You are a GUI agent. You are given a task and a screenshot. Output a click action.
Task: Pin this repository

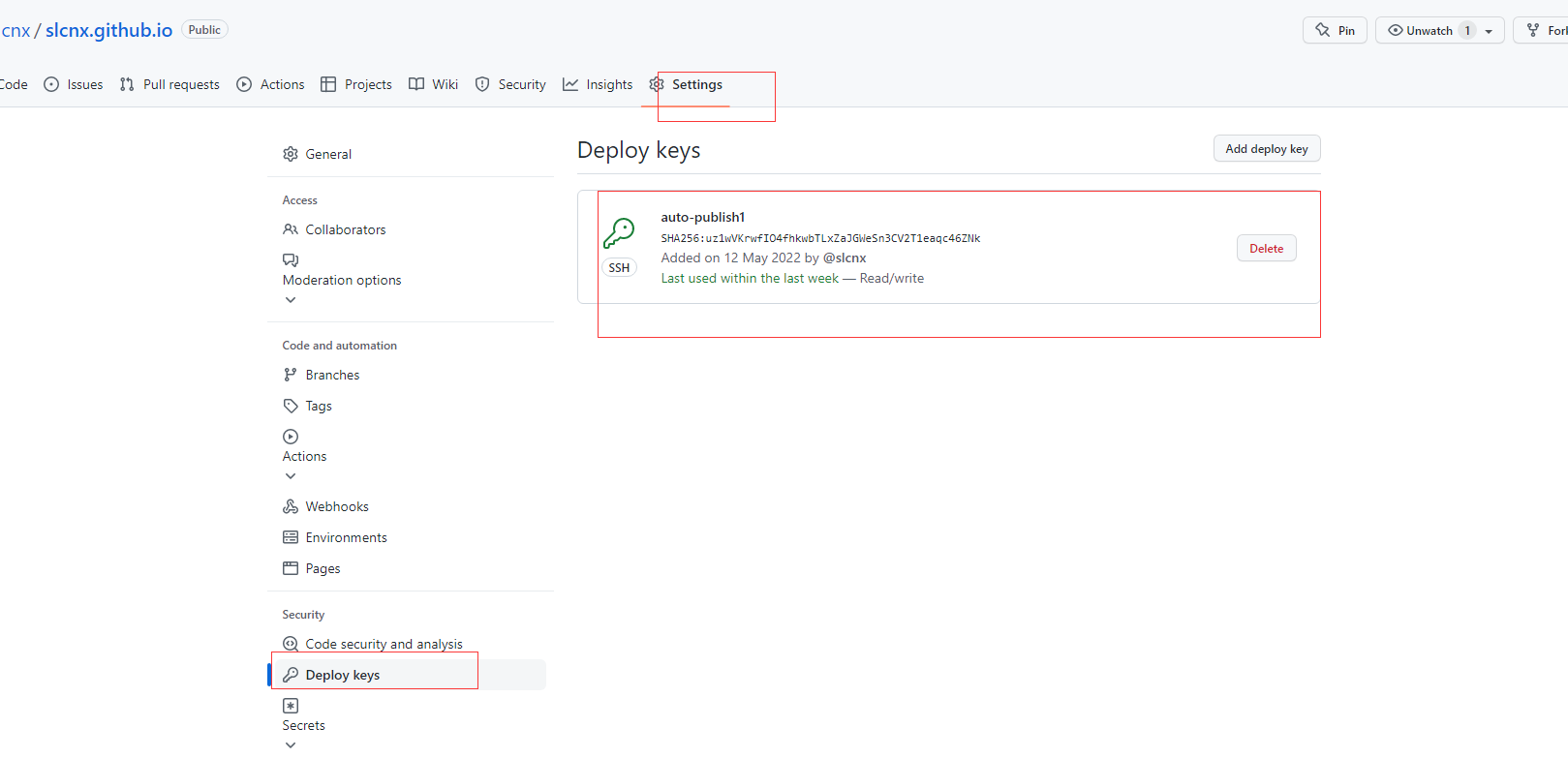pyautogui.click(x=1335, y=30)
